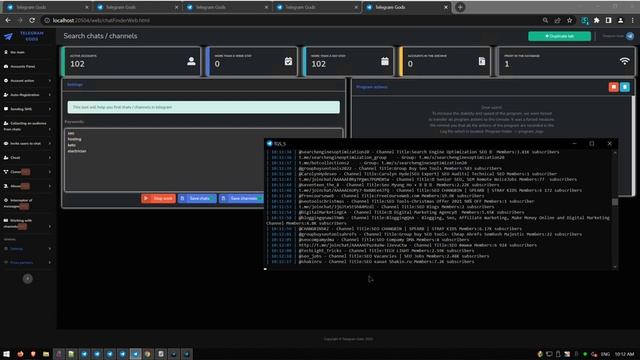Open the browser extensions puzzle icon
The width and height of the screenshot is (640, 360).
597,20
